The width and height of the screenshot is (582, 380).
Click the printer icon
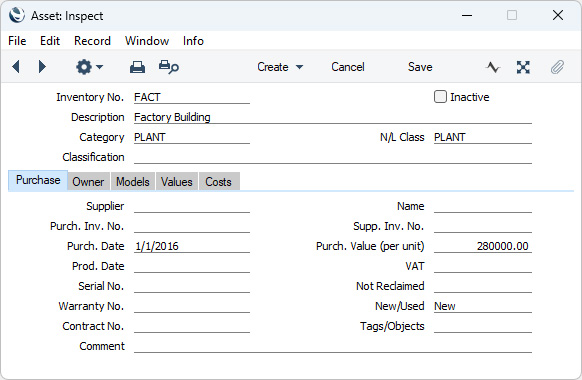(137, 67)
